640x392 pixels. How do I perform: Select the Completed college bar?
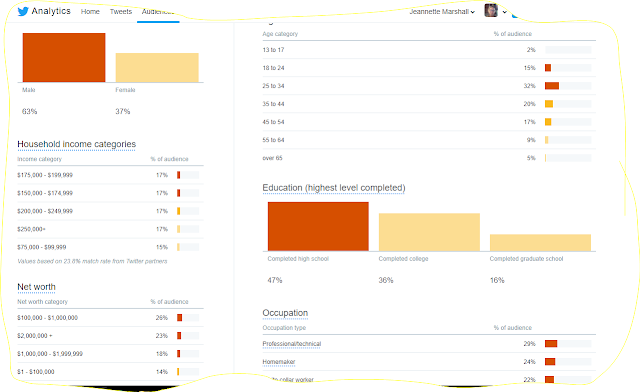coord(429,232)
